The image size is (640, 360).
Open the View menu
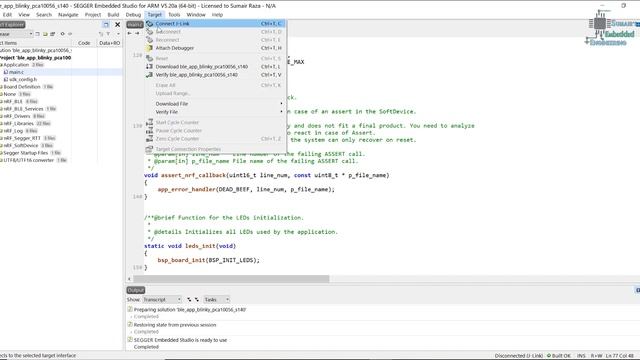click(x=24, y=15)
